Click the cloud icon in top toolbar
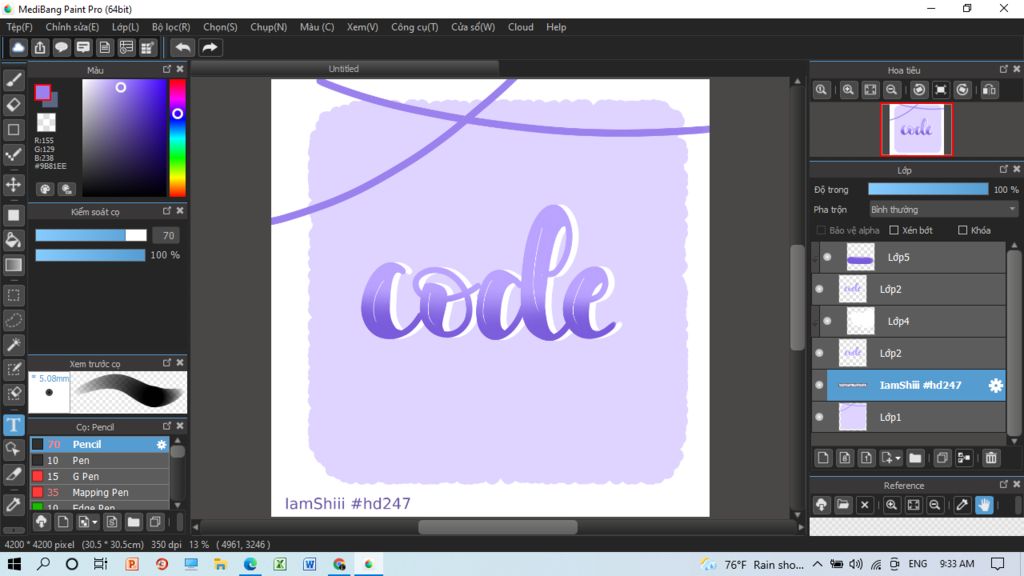 (18, 48)
